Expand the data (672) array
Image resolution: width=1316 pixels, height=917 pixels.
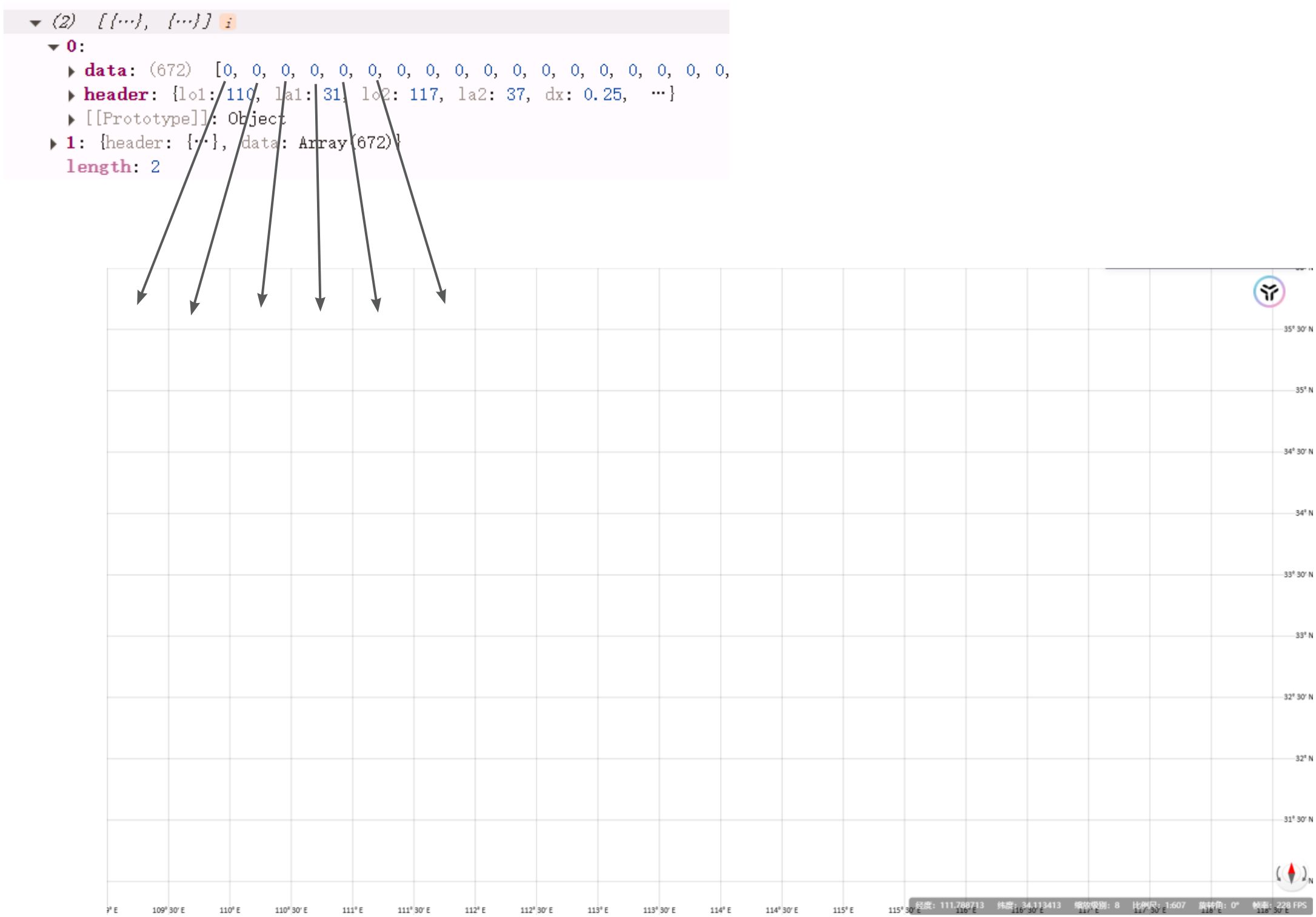72,71
